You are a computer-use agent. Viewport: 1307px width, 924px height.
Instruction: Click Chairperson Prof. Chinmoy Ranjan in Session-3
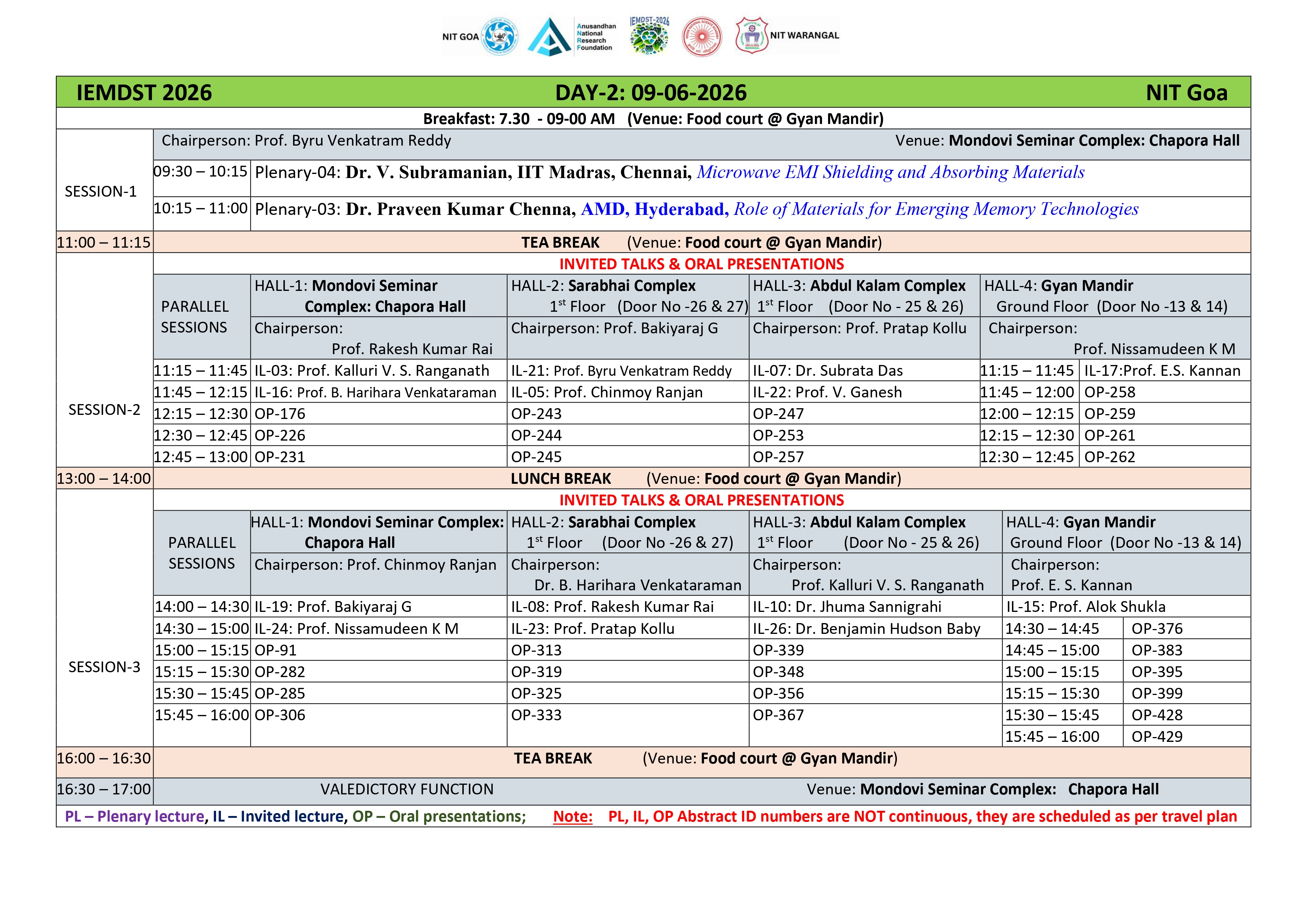375,565
